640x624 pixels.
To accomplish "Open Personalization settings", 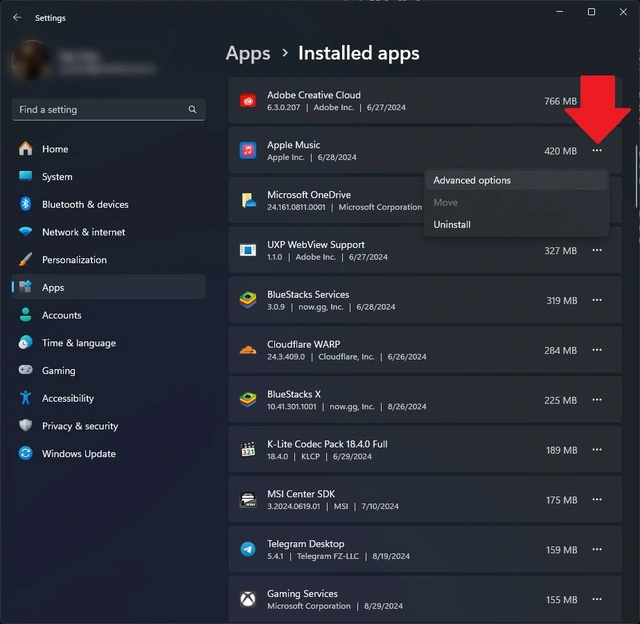I will pos(108,260).
